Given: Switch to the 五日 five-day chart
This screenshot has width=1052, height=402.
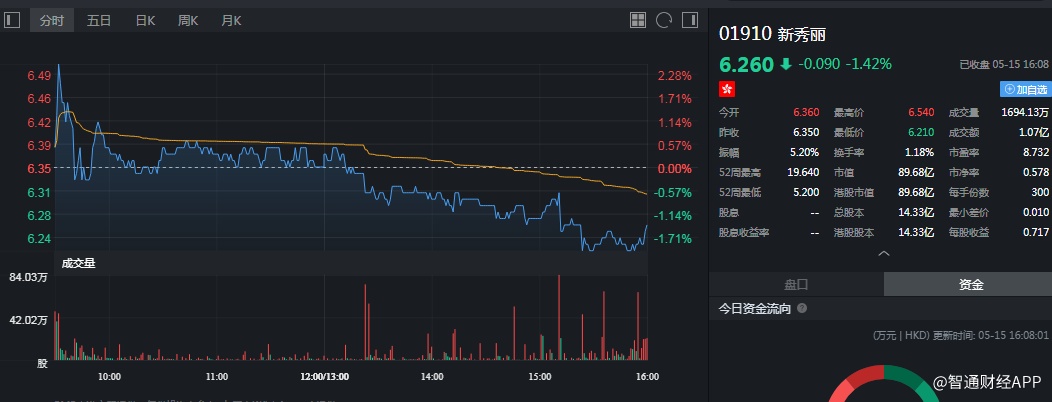Looking at the screenshot, I should pos(99,20).
